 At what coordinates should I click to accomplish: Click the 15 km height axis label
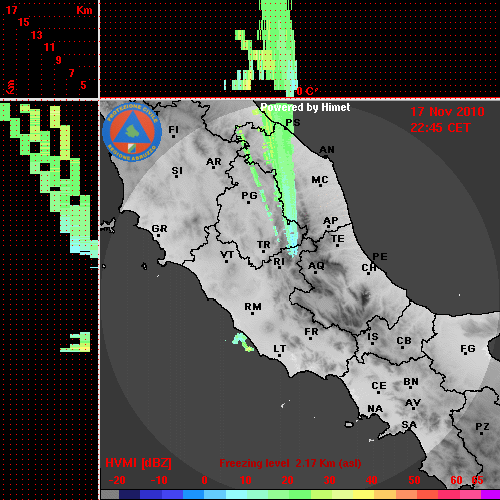(x=24, y=22)
